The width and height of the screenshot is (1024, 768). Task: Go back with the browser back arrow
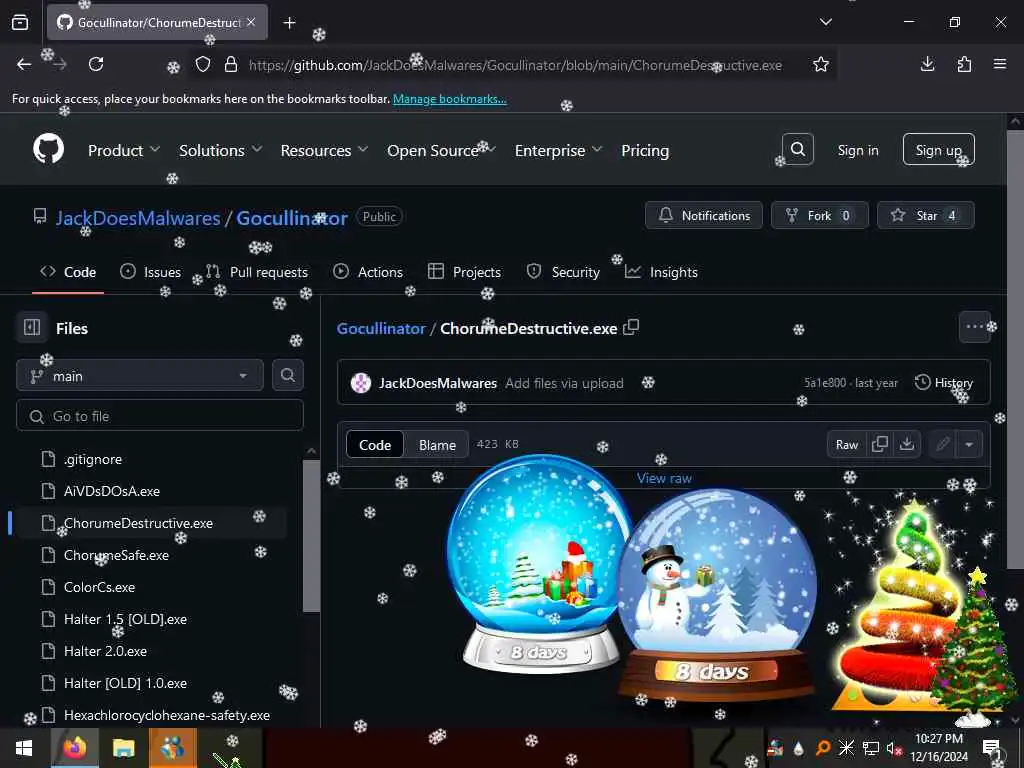click(x=24, y=64)
